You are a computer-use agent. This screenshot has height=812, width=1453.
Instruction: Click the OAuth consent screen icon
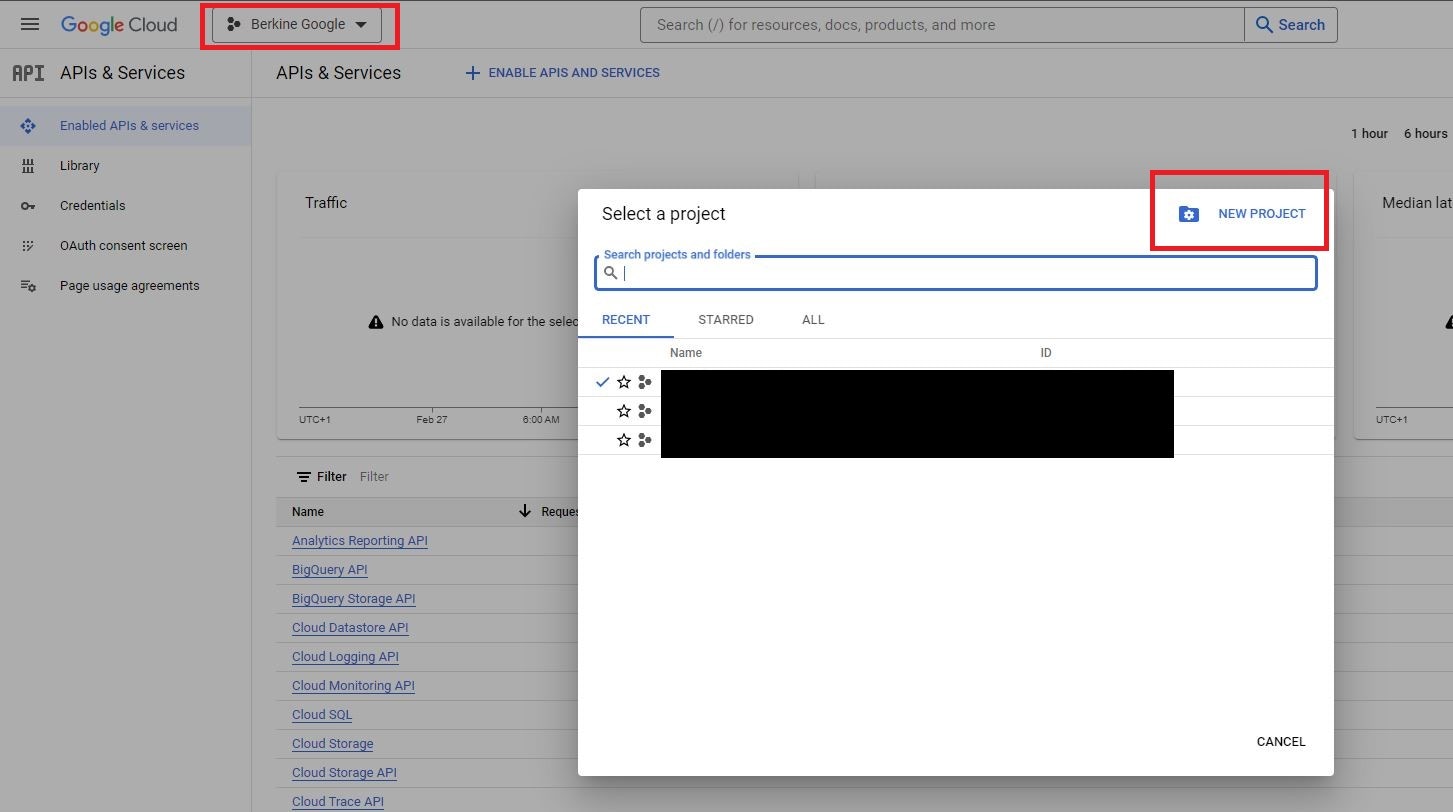pos(28,246)
